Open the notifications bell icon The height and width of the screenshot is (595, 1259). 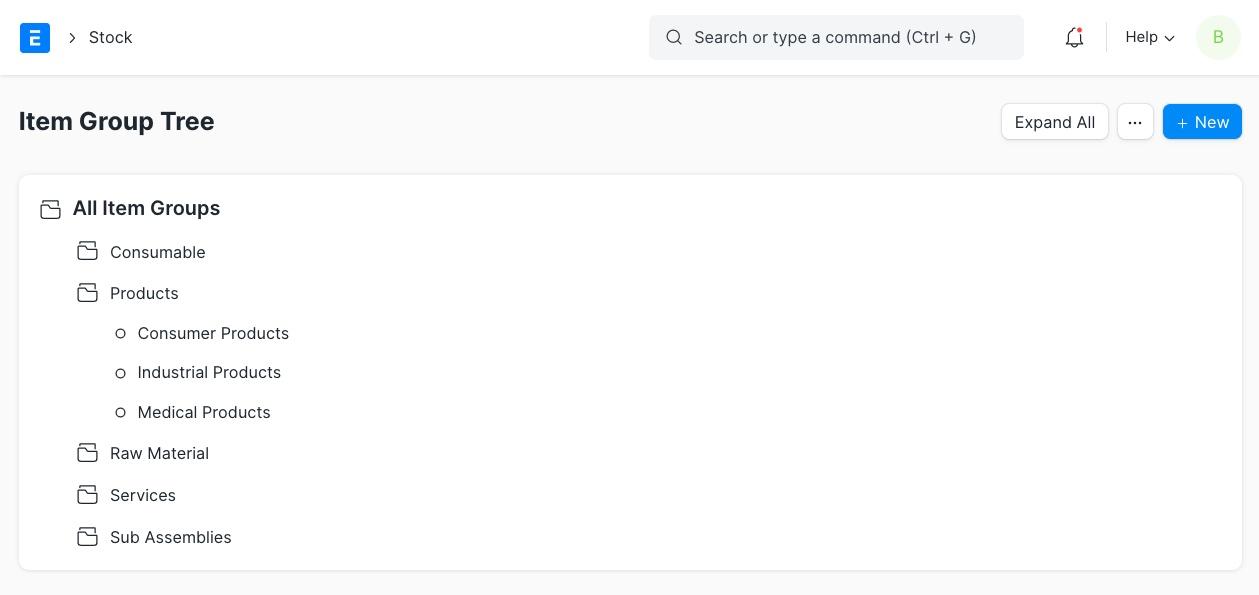tap(1074, 38)
